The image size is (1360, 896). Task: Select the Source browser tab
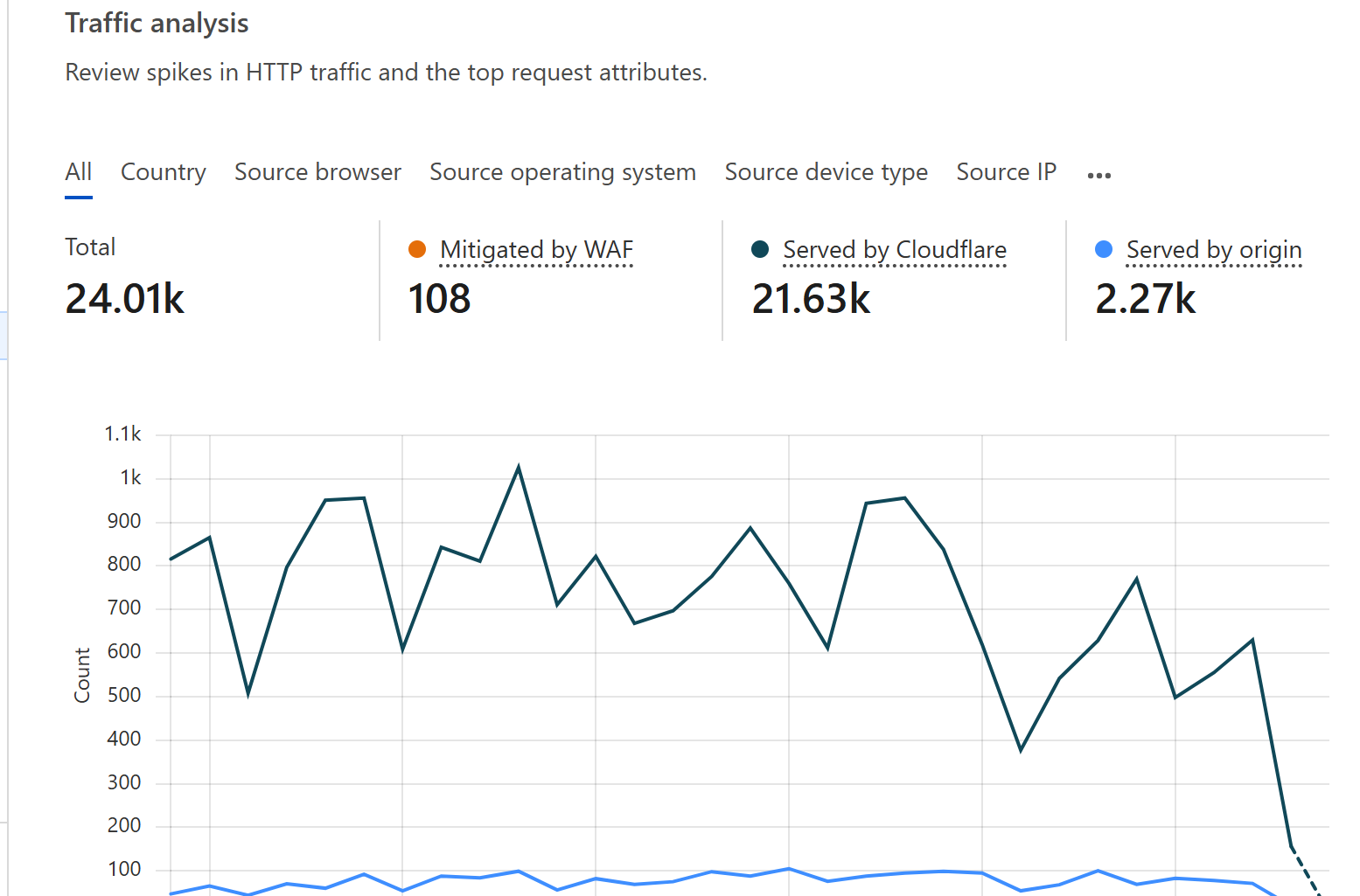[x=317, y=172]
